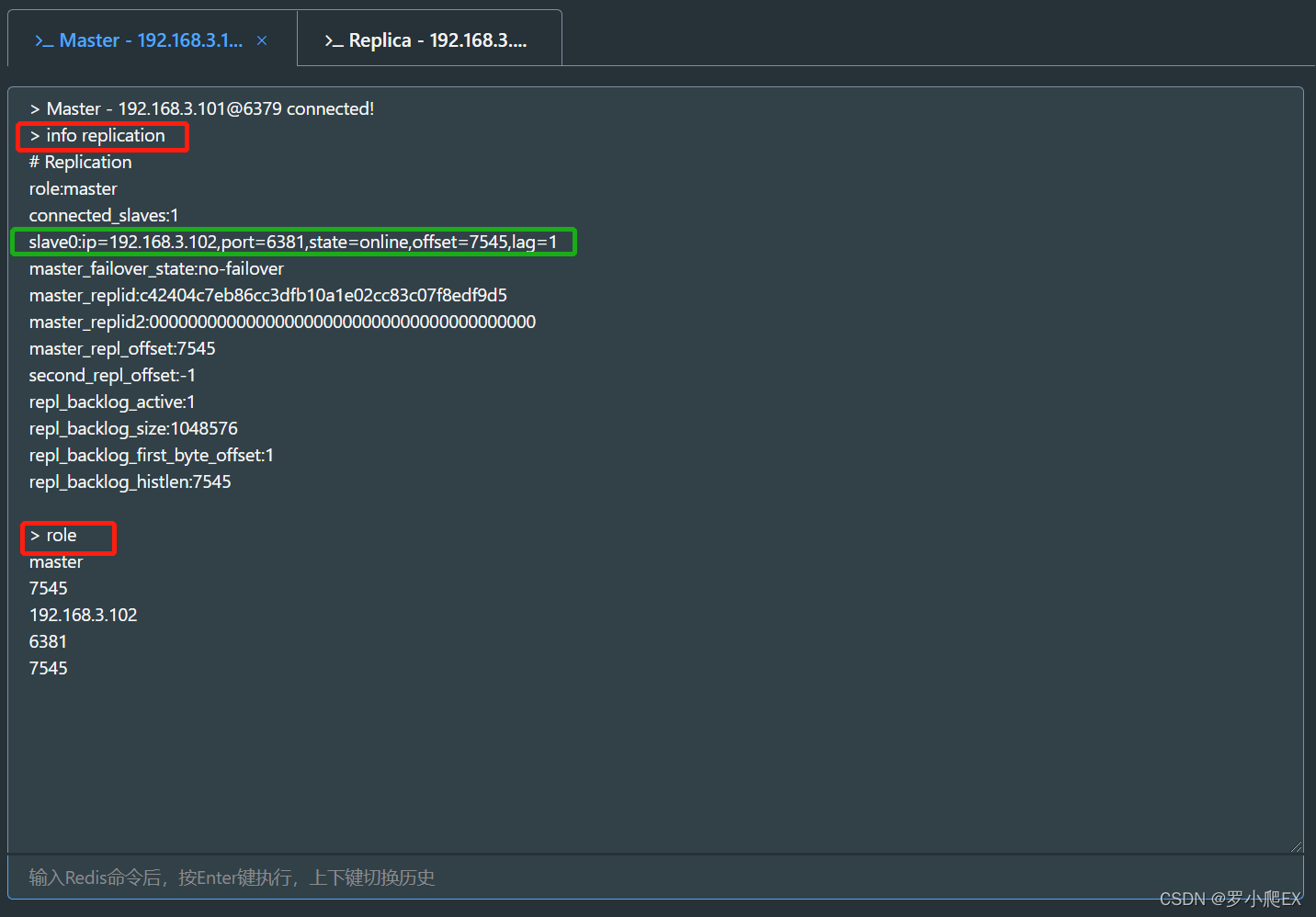Select the 'role:master' output line
Viewport: 1316px width, 917px height.
coord(74,188)
